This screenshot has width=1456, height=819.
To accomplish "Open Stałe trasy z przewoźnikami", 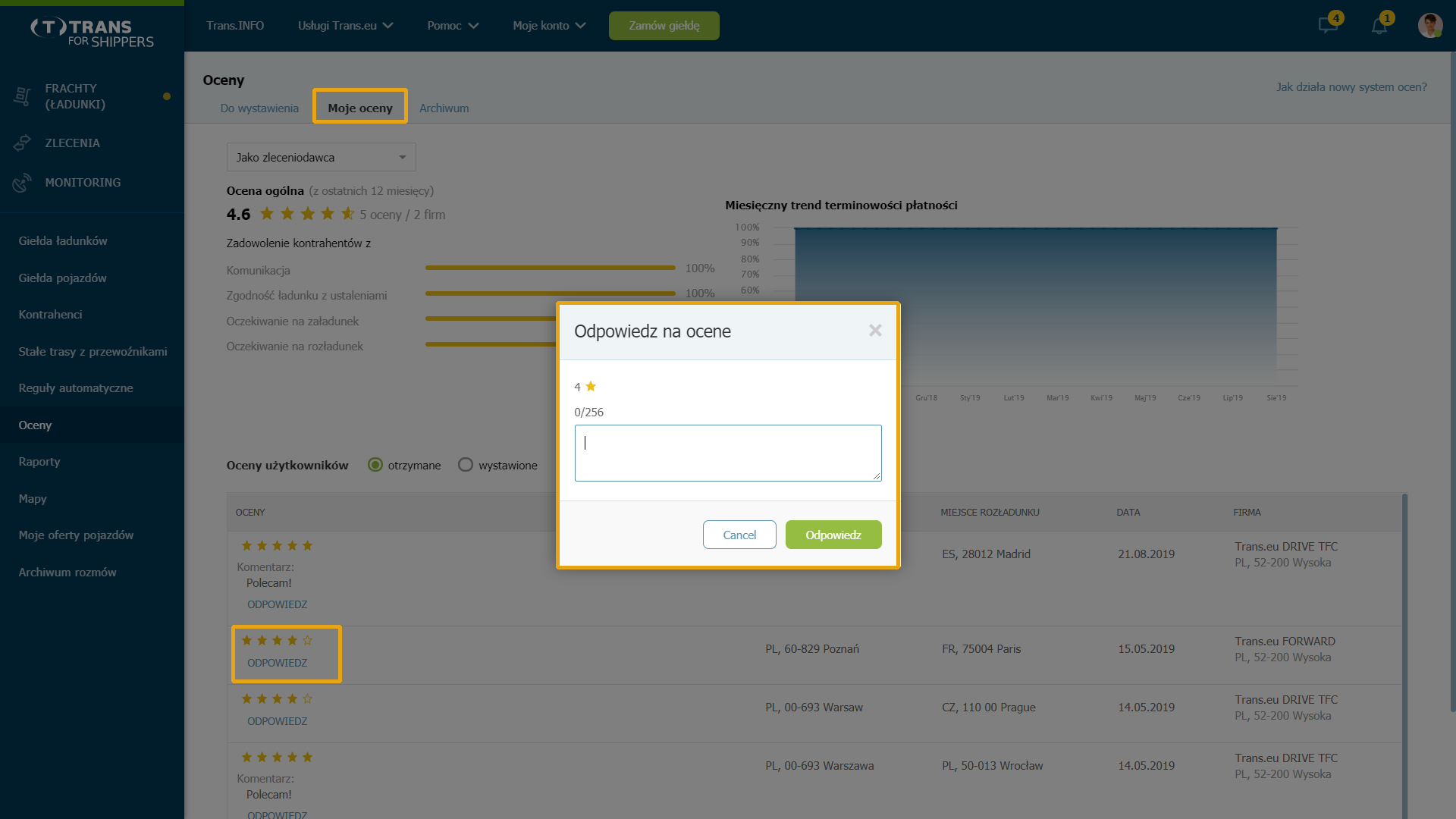I will [x=92, y=352].
